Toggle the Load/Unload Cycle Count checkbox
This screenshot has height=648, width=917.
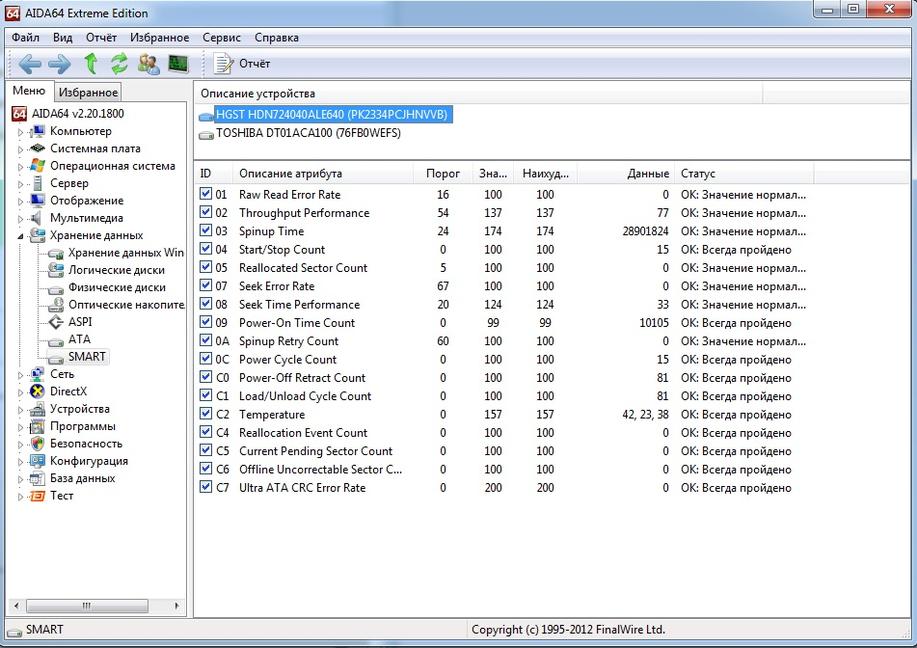coord(206,395)
